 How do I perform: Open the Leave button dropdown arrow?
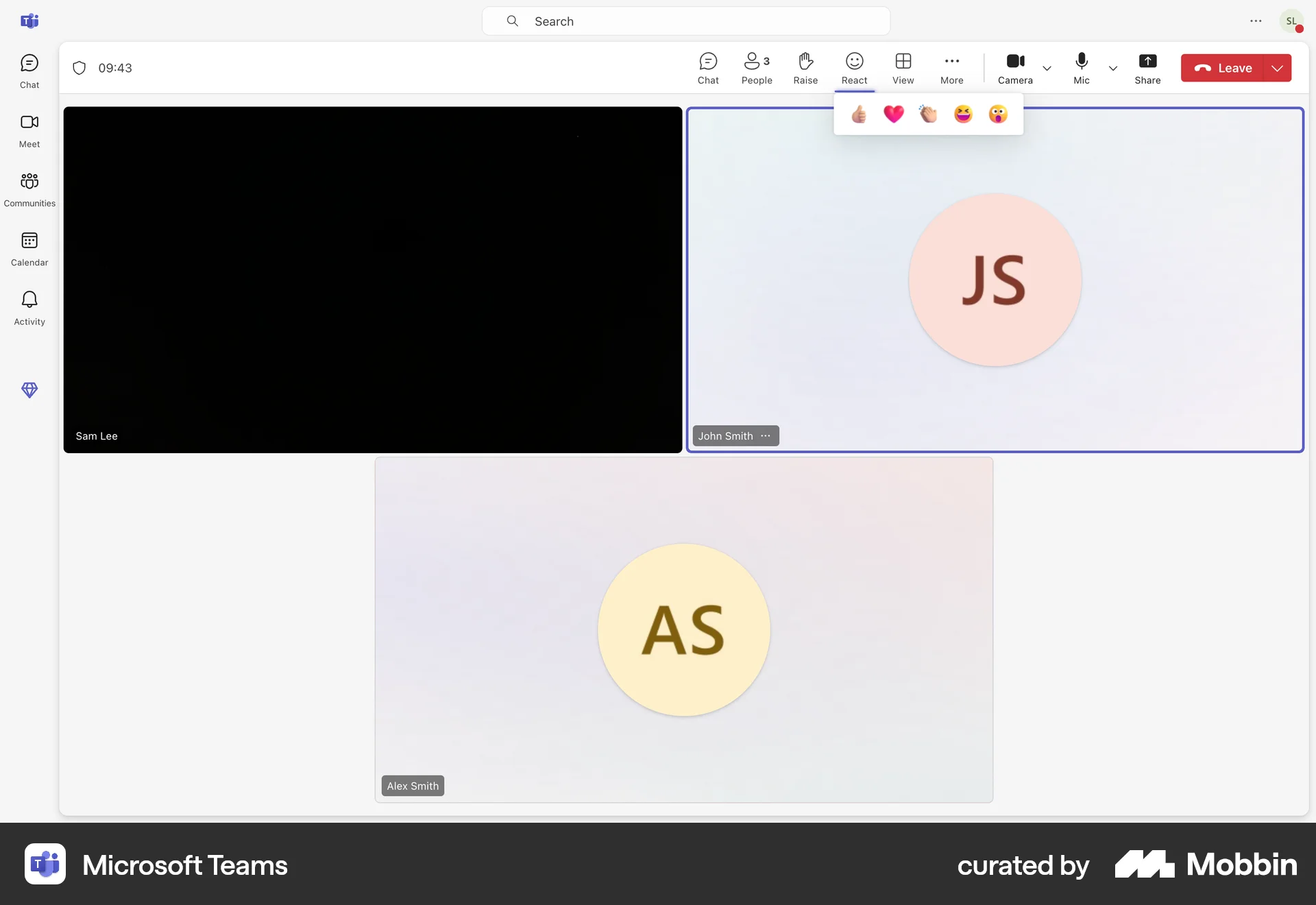tap(1277, 68)
